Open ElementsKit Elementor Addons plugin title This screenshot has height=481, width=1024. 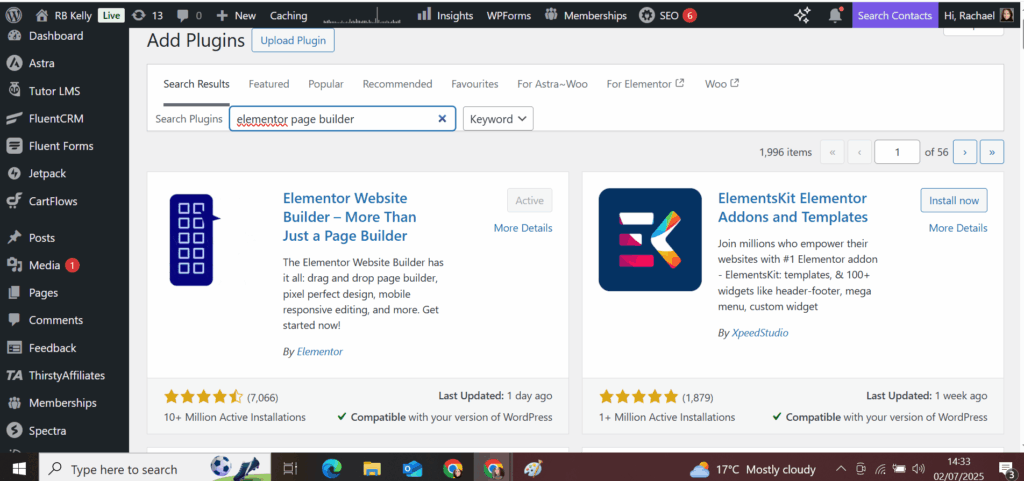(793, 208)
